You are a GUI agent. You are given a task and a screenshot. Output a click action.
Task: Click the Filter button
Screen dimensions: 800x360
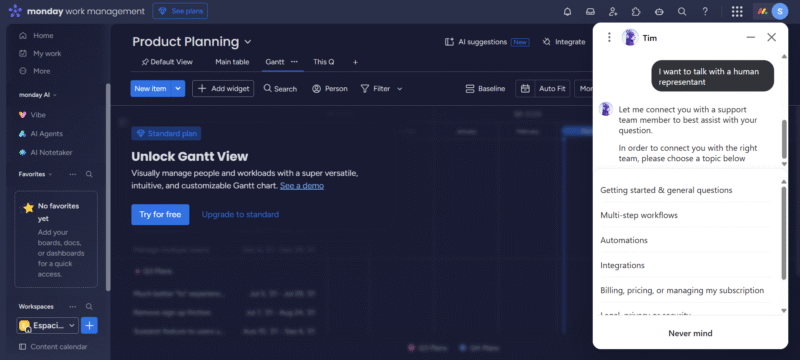coord(376,89)
